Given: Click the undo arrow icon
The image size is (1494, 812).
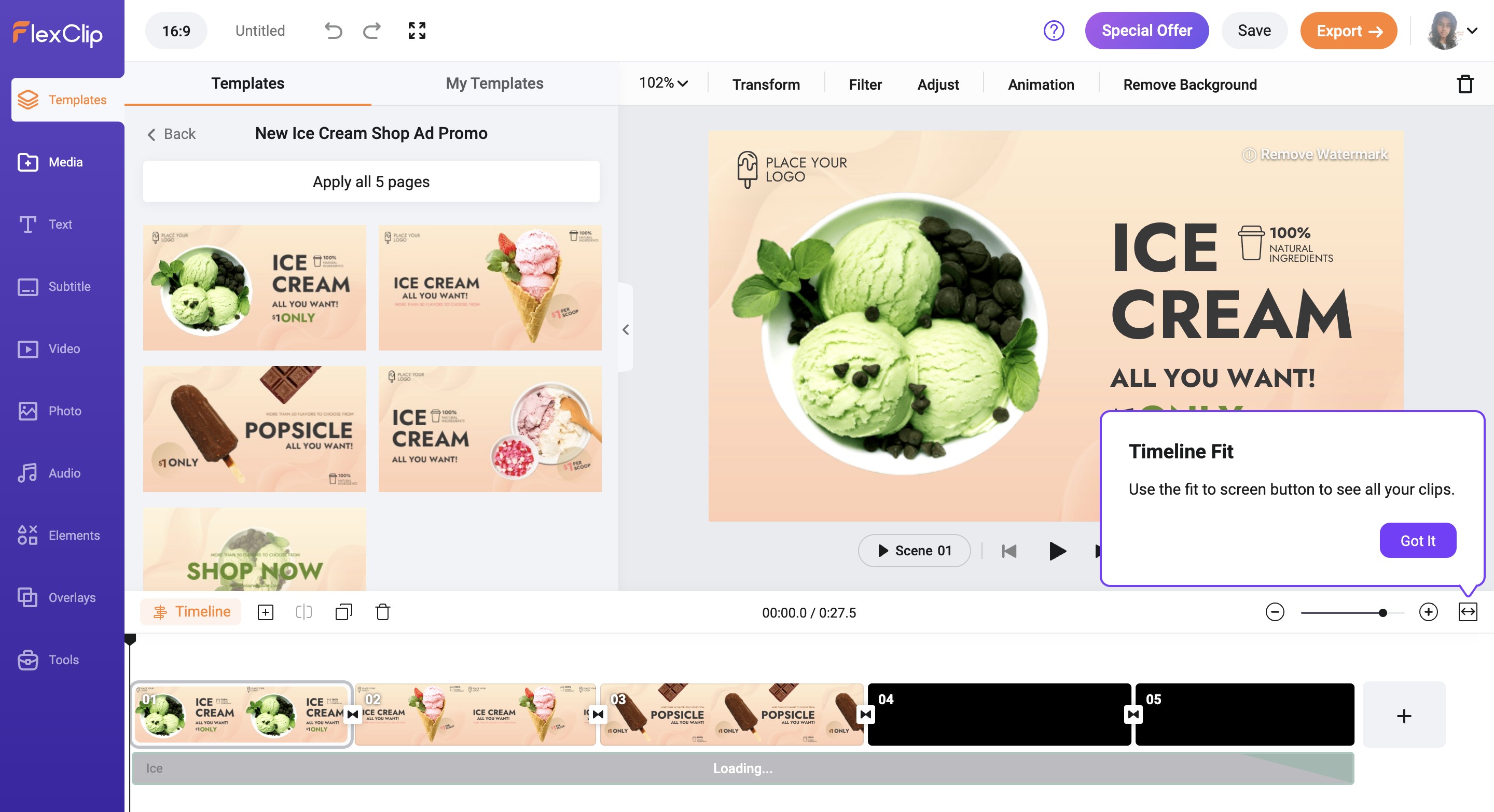Looking at the screenshot, I should tap(333, 31).
